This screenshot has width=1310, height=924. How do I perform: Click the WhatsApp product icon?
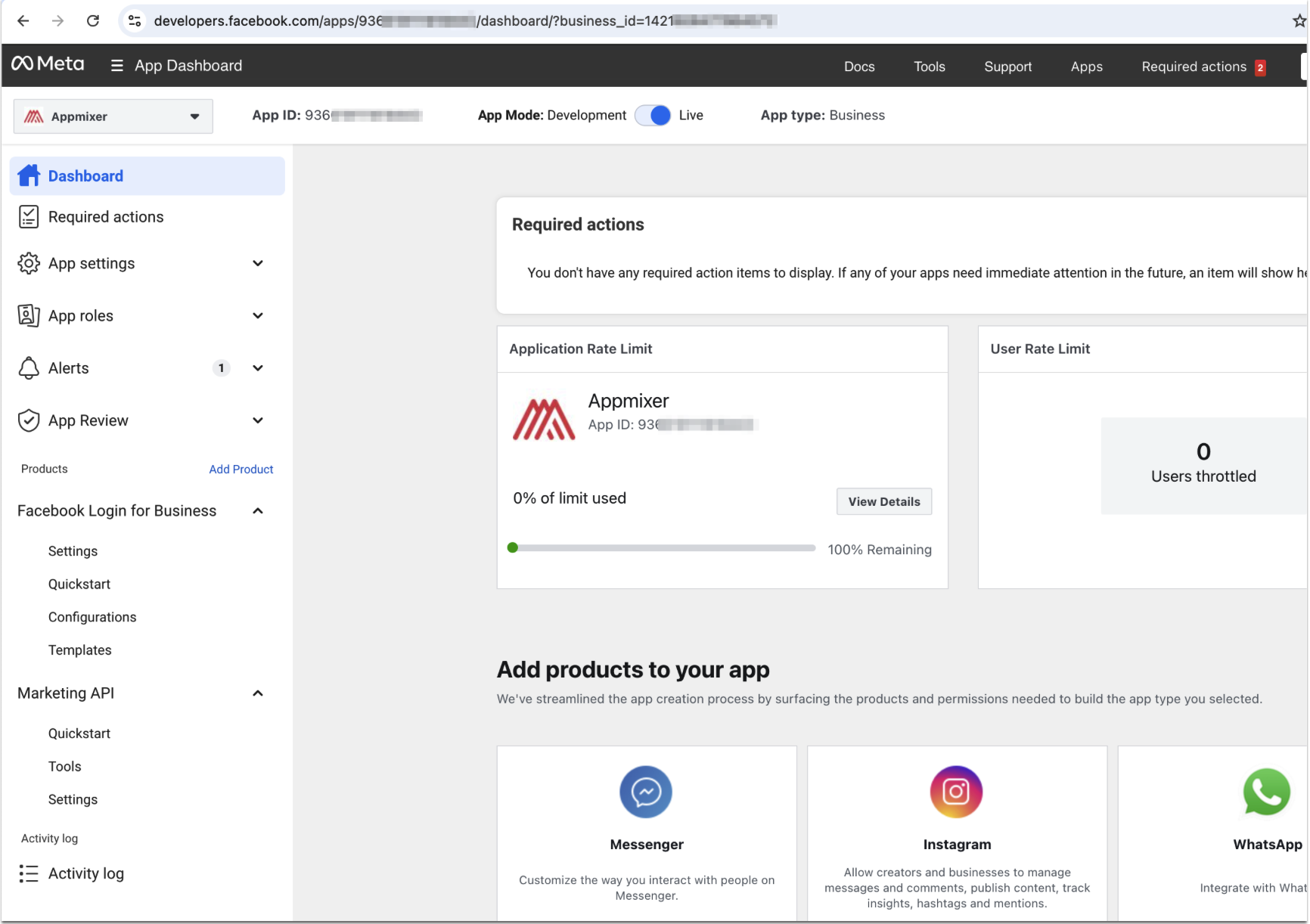click(1266, 792)
